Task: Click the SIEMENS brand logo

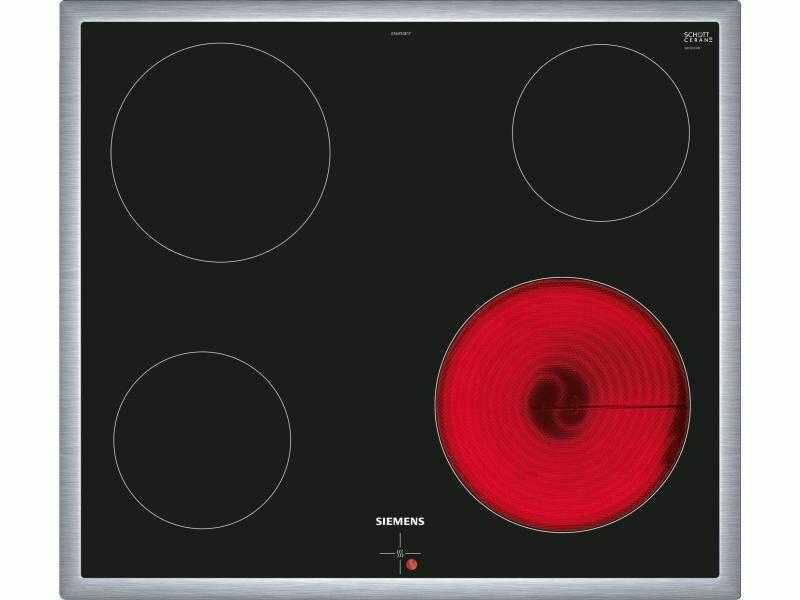Action: point(399,522)
